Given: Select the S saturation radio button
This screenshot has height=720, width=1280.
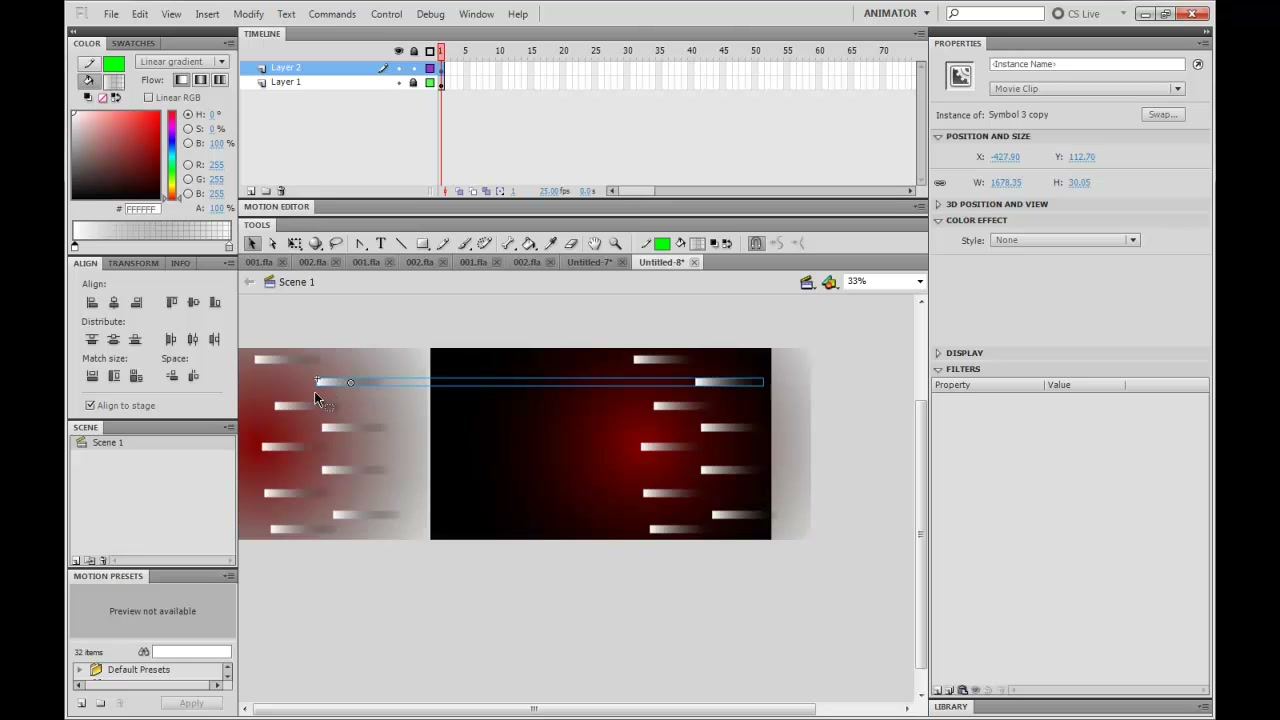Looking at the screenshot, I should 188,129.
